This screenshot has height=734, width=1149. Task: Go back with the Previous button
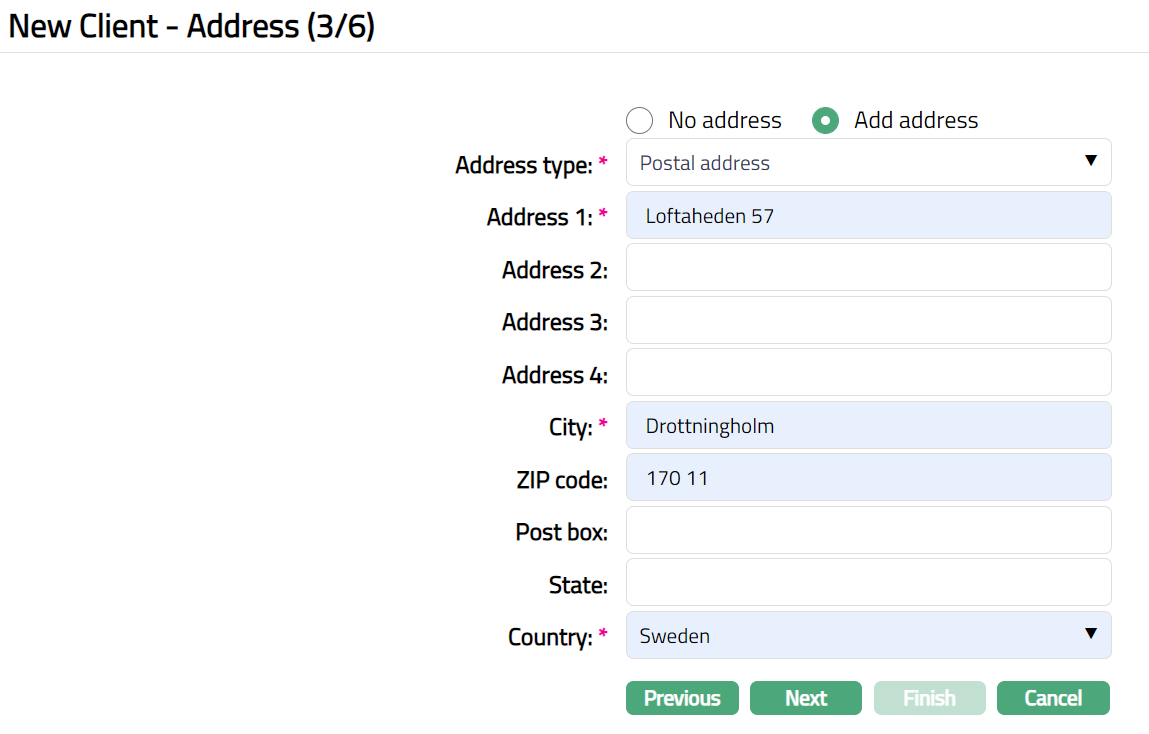coord(682,698)
